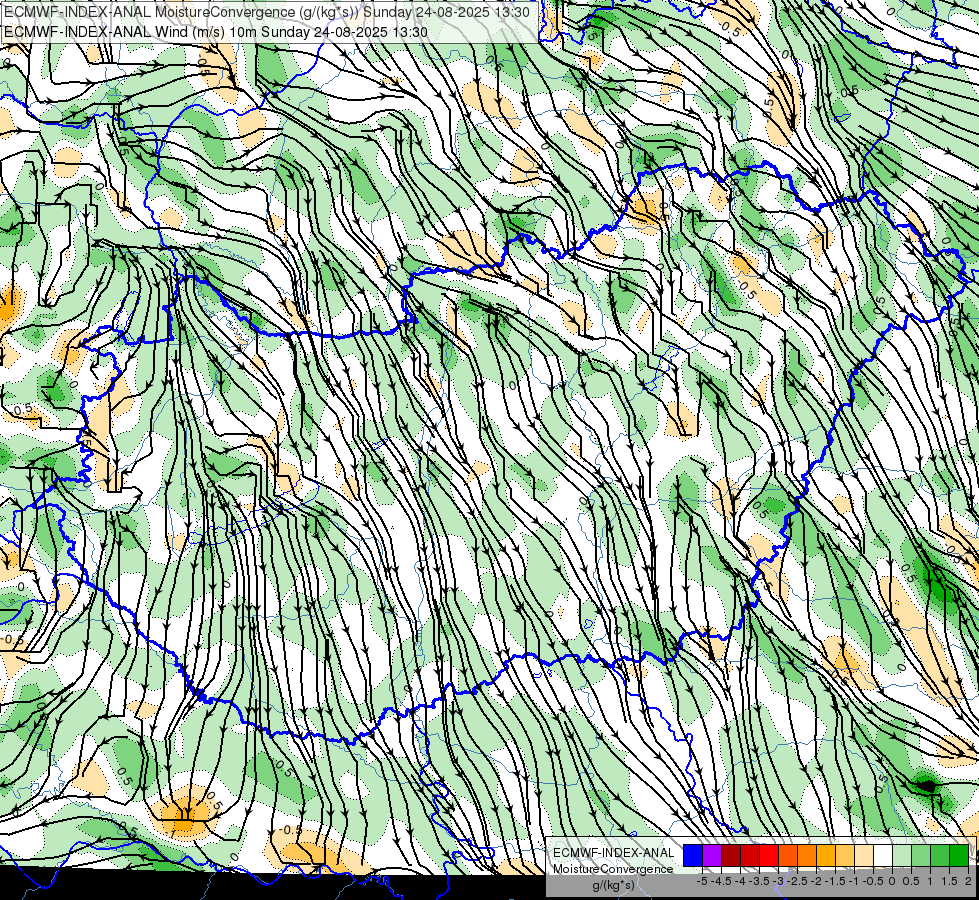Screen dimensions: 979x900
Task: Click the -4.5 tick label on the legend
Action: coord(721,881)
